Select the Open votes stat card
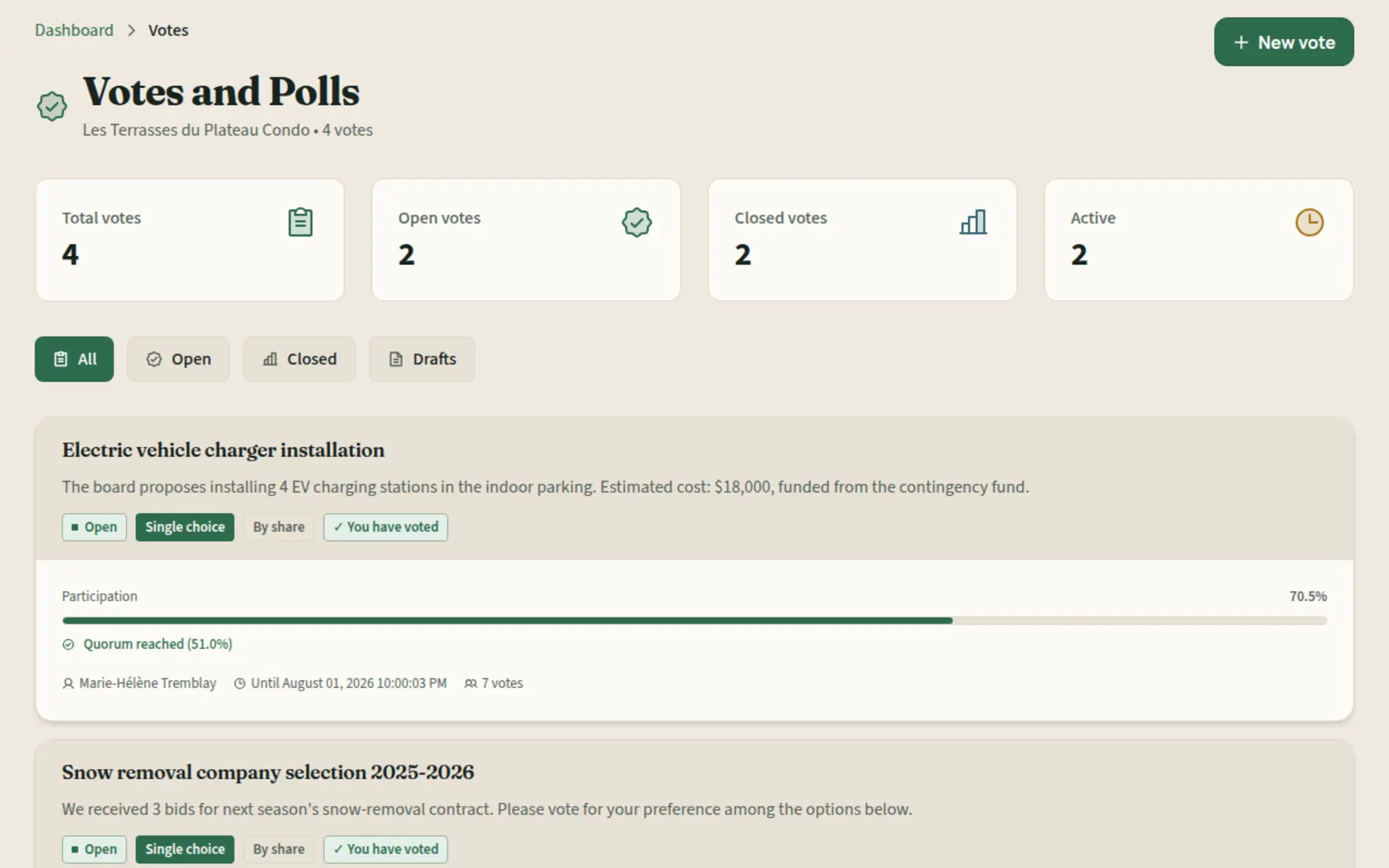Screen dimensions: 1389x868 526,239
